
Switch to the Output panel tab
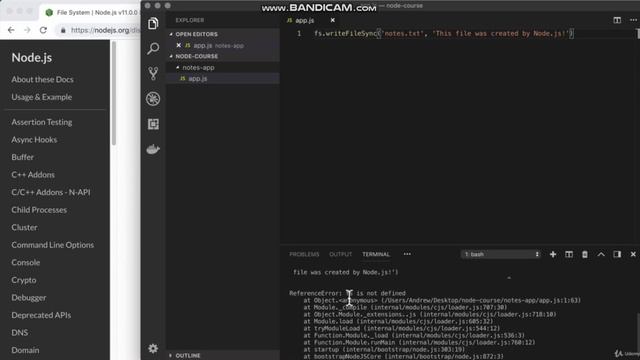click(x=340, y=254)
